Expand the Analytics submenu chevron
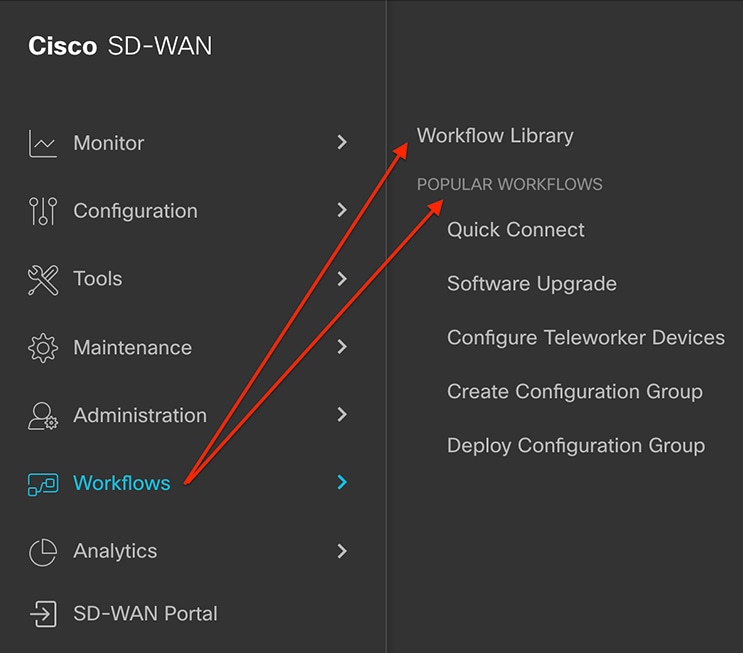 pos(342,551)
